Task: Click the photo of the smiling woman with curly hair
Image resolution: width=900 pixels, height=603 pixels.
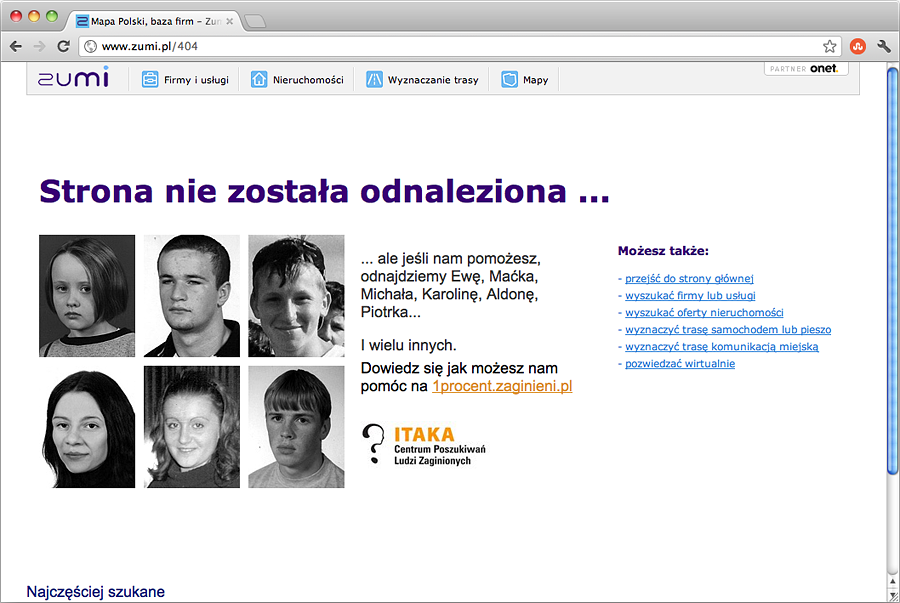Action: (192, 427)
